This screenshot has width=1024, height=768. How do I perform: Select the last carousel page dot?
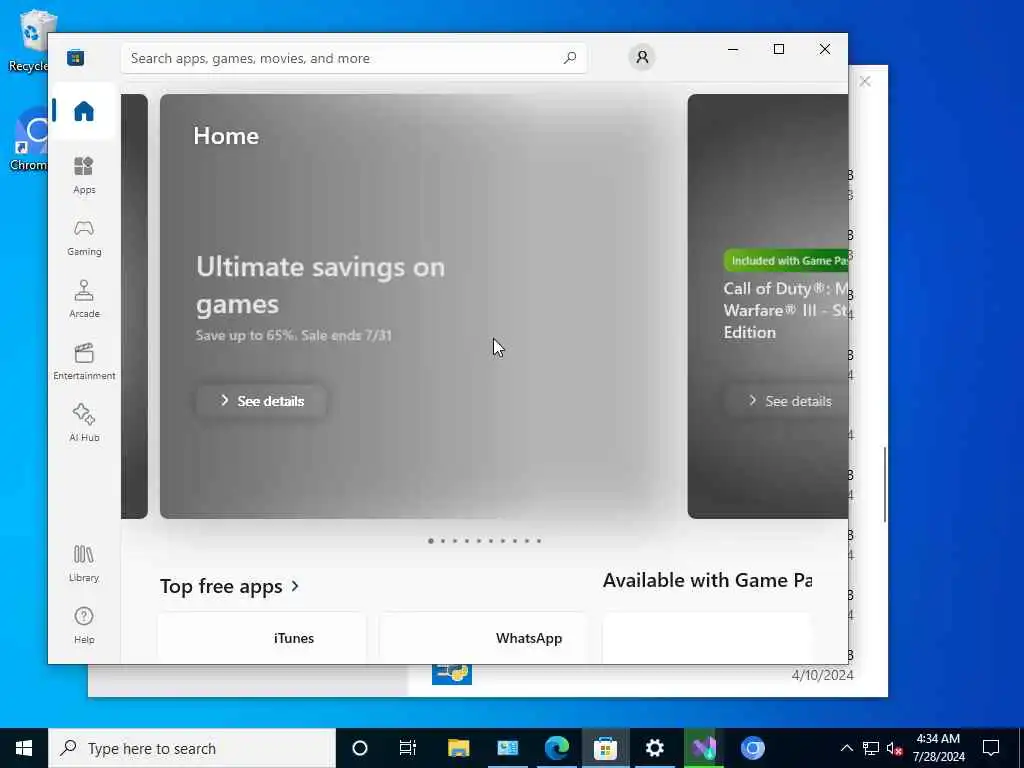pos(539,541)
